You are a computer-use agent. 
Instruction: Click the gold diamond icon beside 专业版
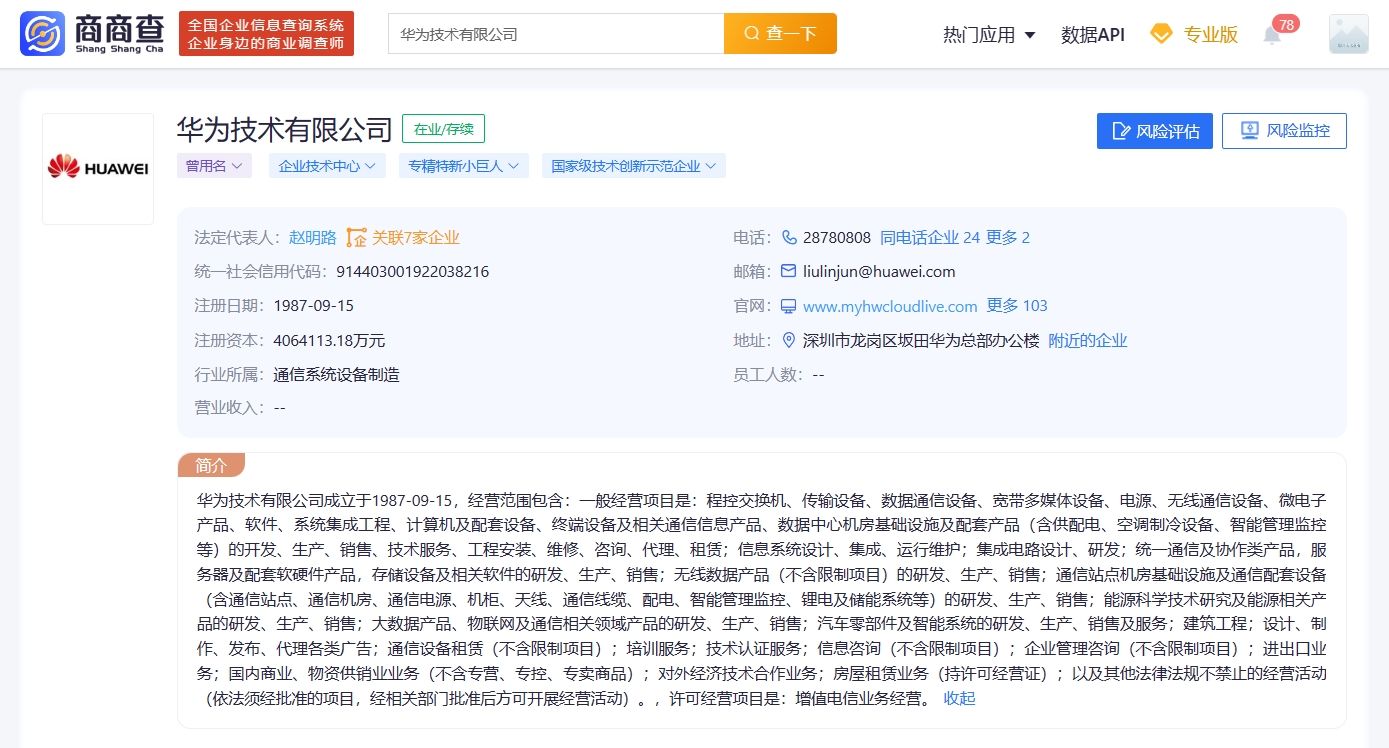(1160, 33)
